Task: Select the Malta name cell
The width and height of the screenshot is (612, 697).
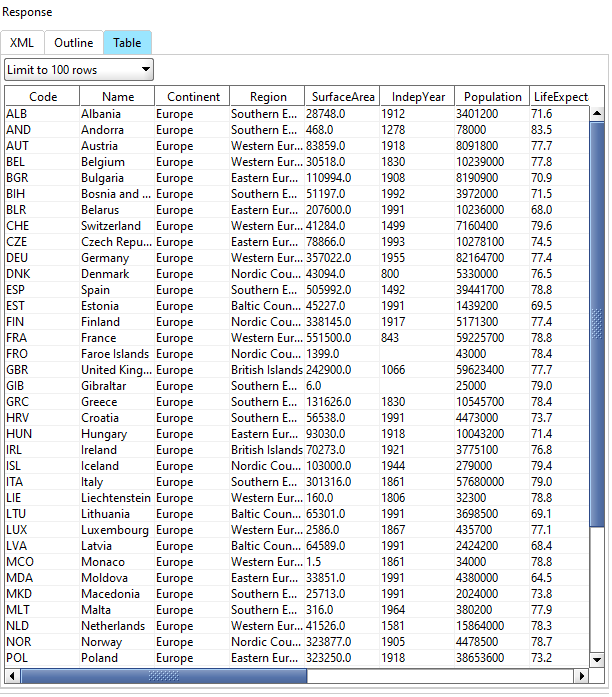Action: 117,610
